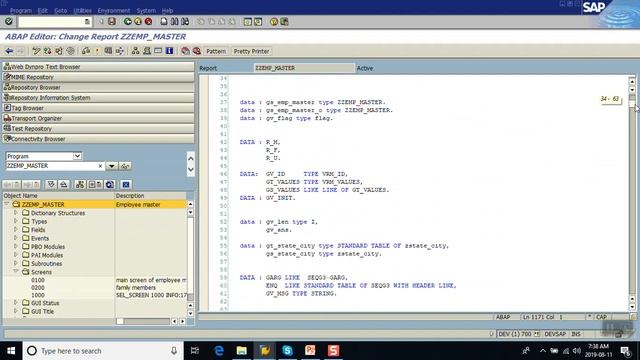
Task: Click the taskbar search box
Action: 103,351
